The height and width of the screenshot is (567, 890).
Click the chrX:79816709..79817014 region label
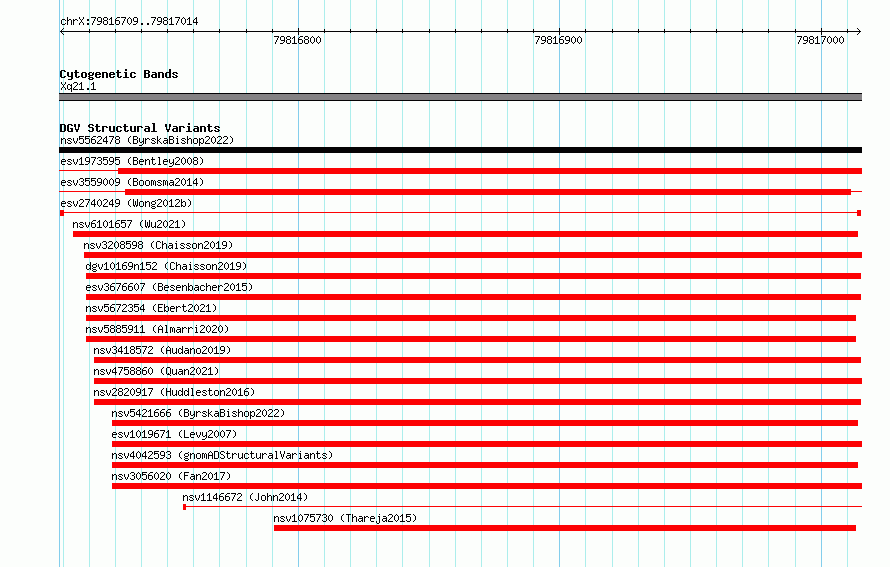[x=129, y=22]
